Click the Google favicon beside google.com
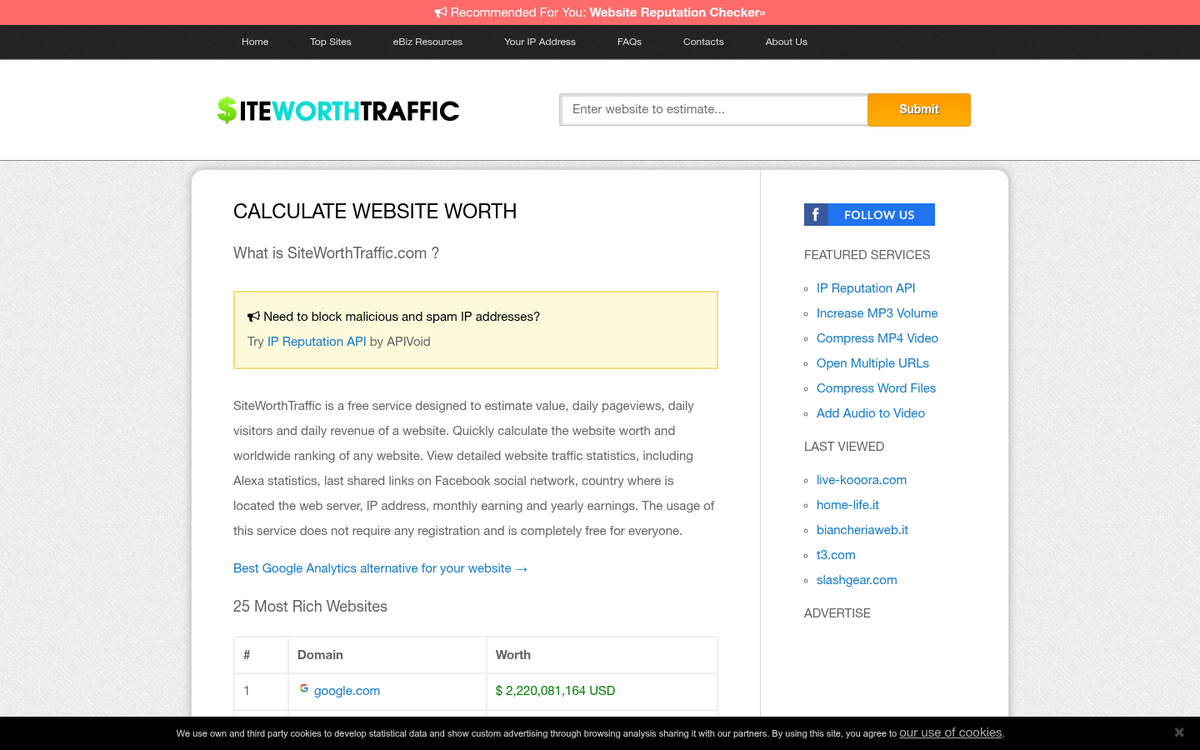The image size is (1200, 750). coord(304,690)
